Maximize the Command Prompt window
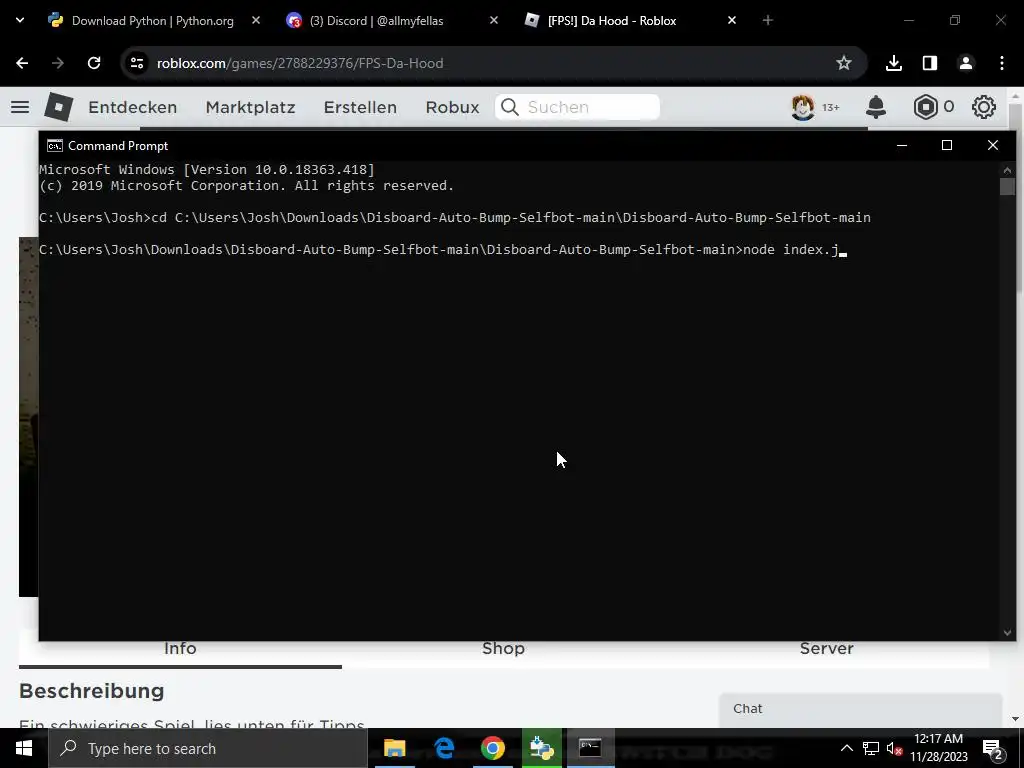Image resolution: width=1024 pixels, height=768 pixels. (947, 145)
